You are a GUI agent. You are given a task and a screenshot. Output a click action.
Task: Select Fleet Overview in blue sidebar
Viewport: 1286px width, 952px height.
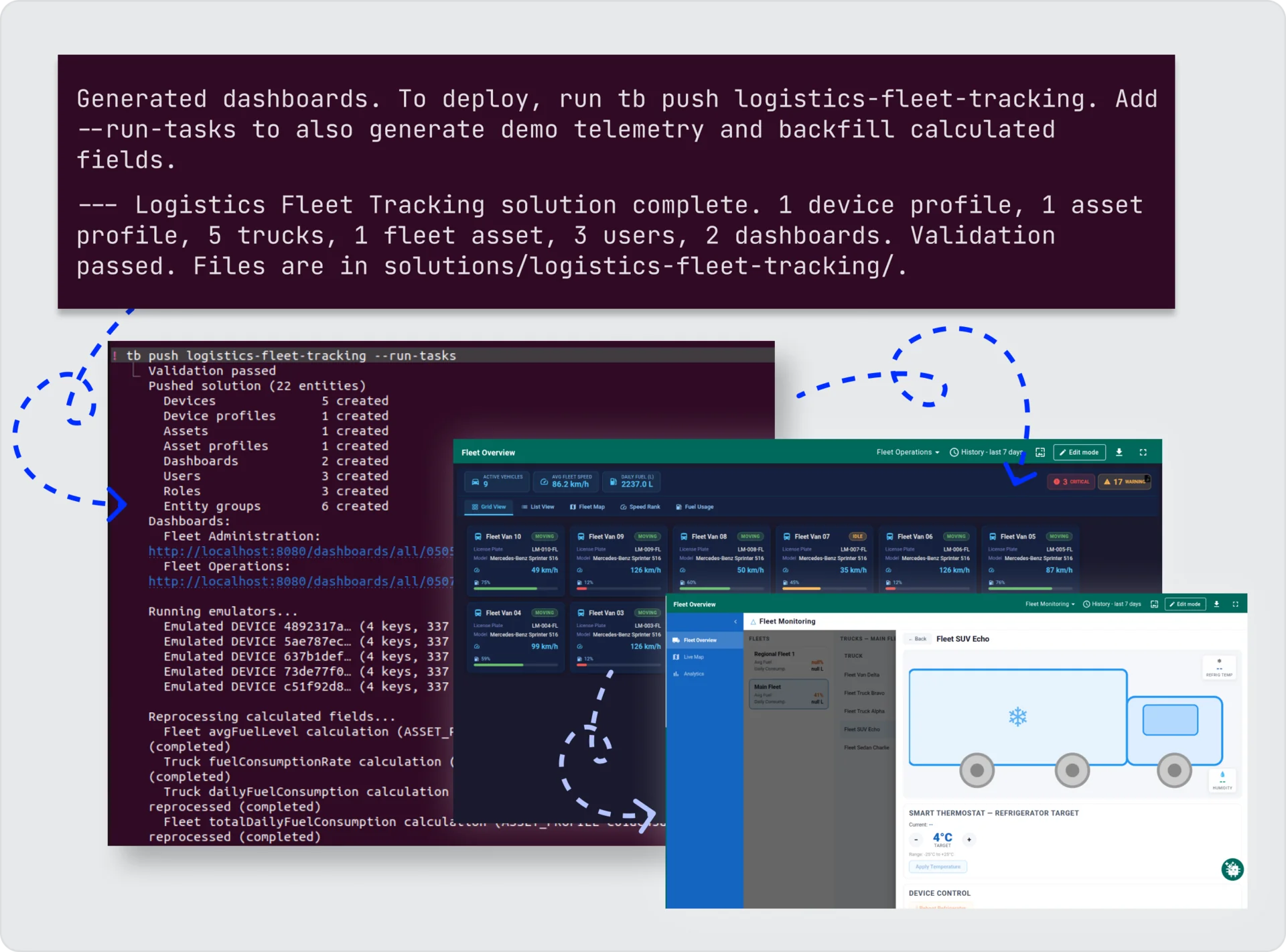[703, 640]
